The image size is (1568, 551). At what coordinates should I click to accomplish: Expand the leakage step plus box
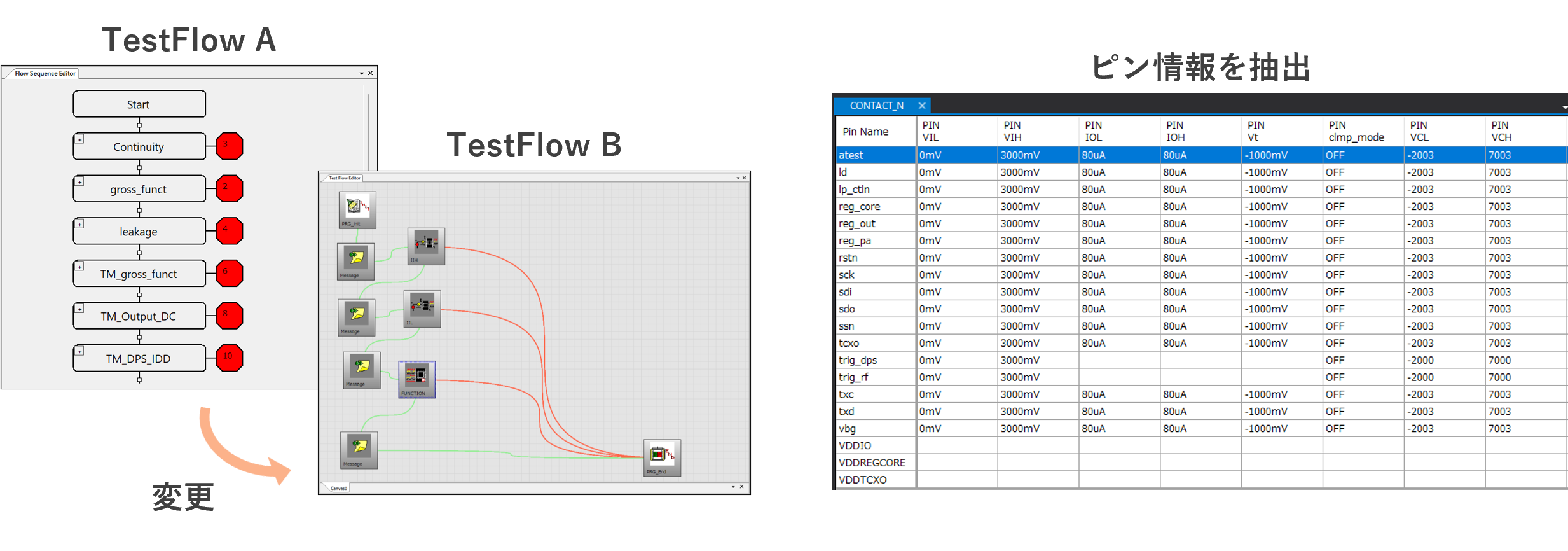pyautogui.click(x=79, y=224)
